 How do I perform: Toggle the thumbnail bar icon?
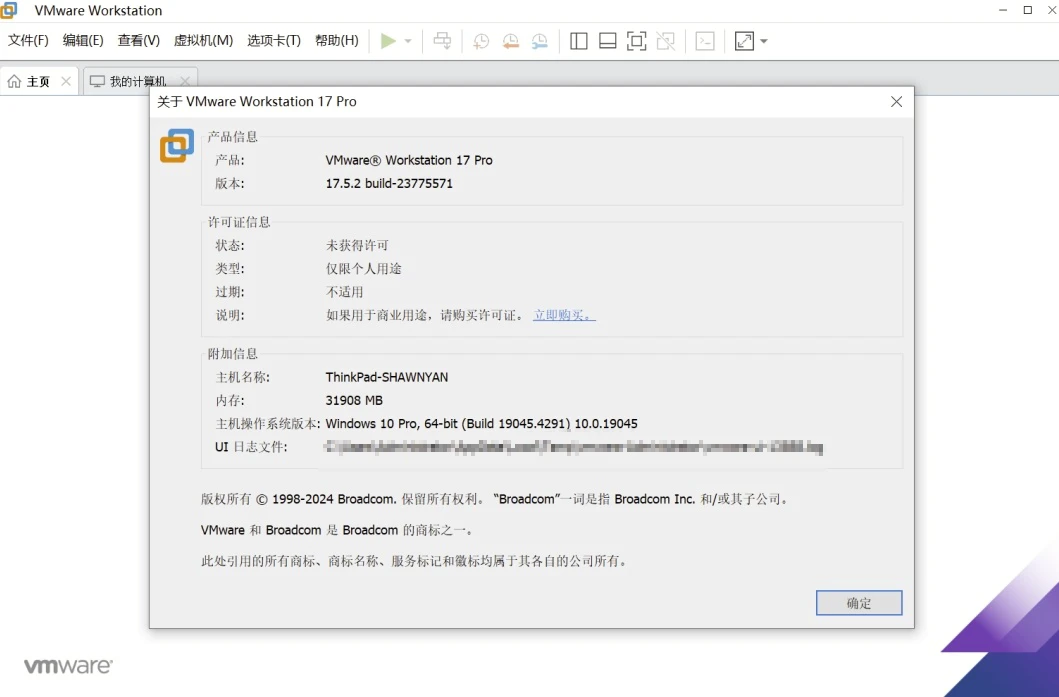607,41
